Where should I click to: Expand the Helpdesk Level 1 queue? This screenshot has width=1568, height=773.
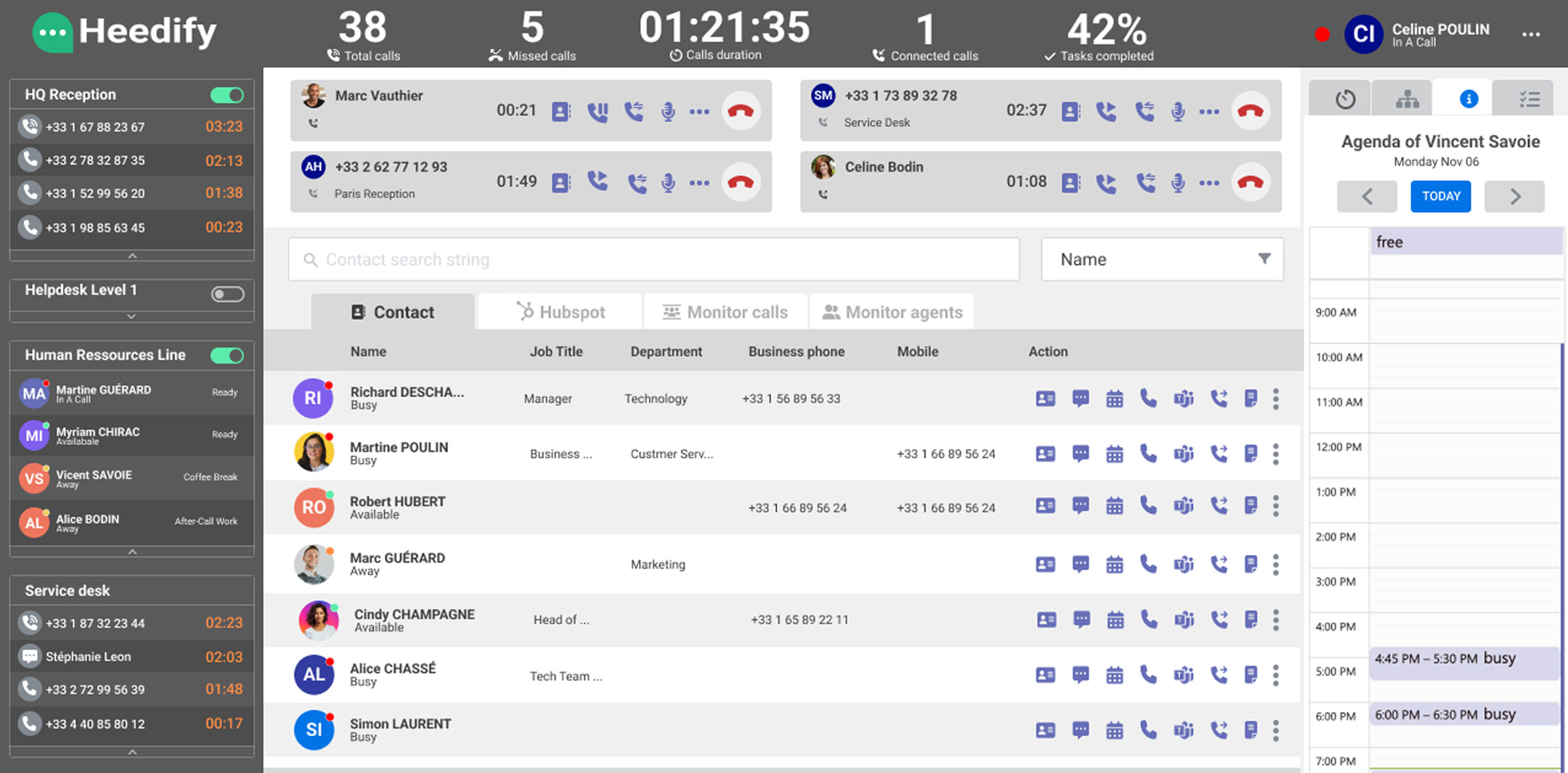click(131, 316)
